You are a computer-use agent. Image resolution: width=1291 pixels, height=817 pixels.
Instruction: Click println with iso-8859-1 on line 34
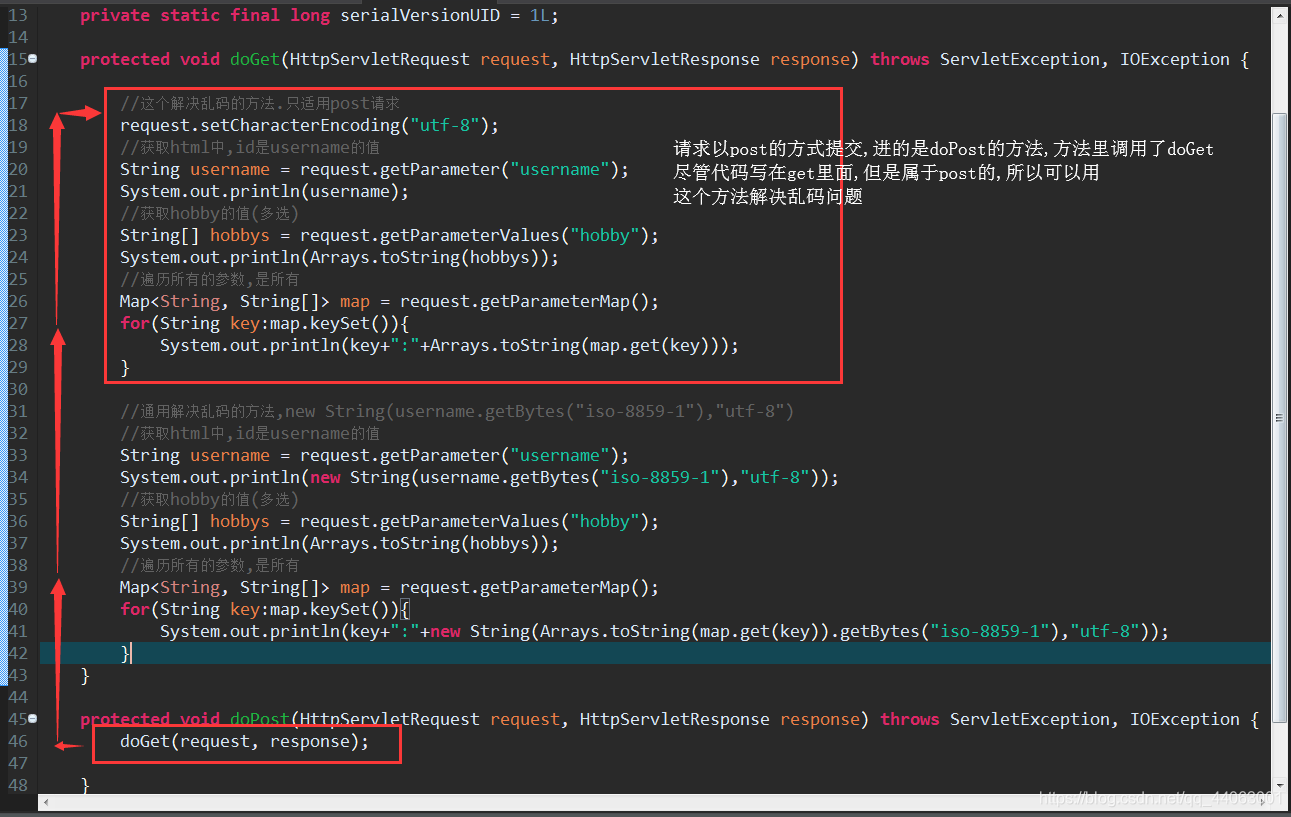480,477
